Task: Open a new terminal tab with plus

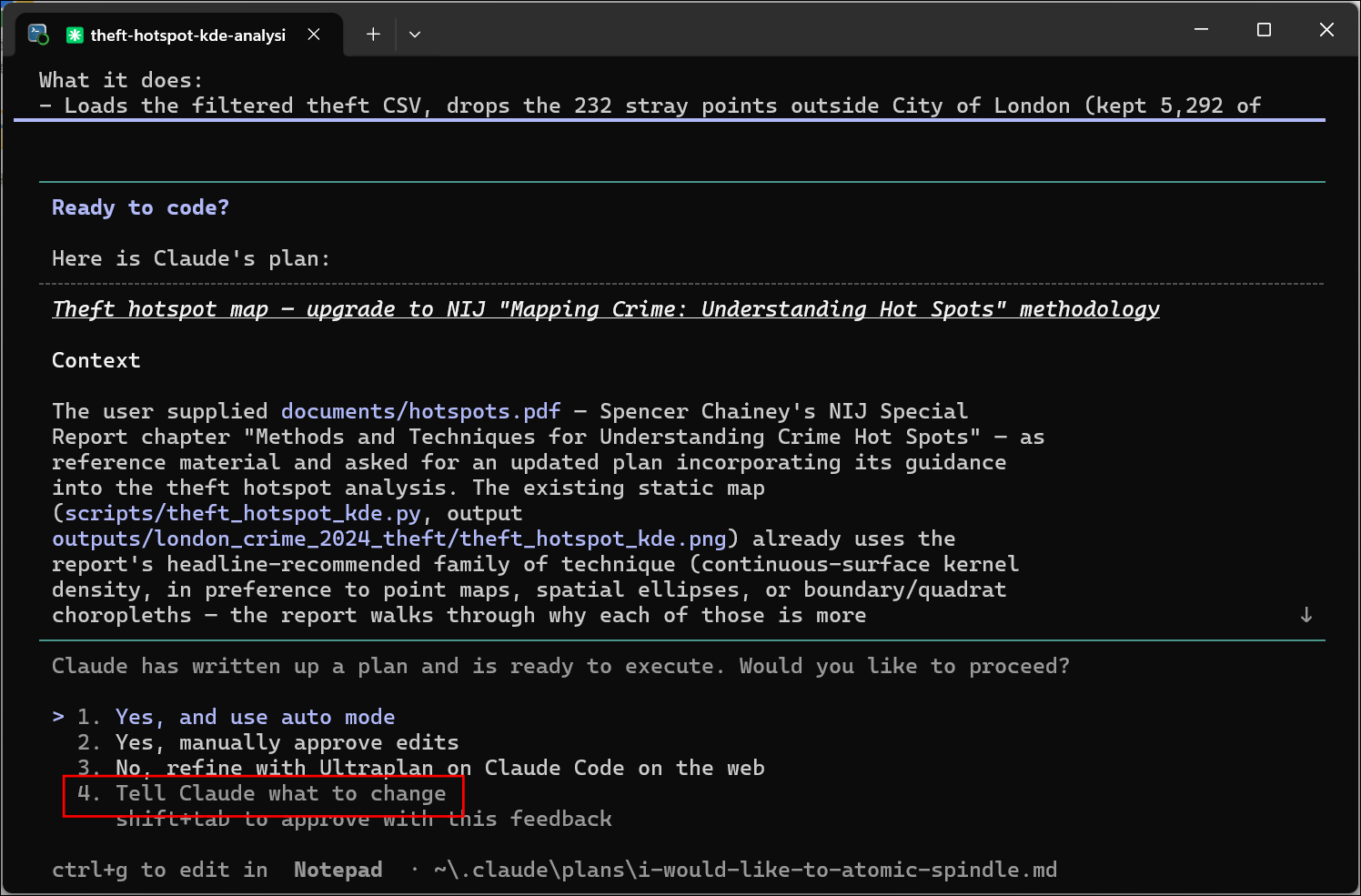Action: [x=373, y=35]
